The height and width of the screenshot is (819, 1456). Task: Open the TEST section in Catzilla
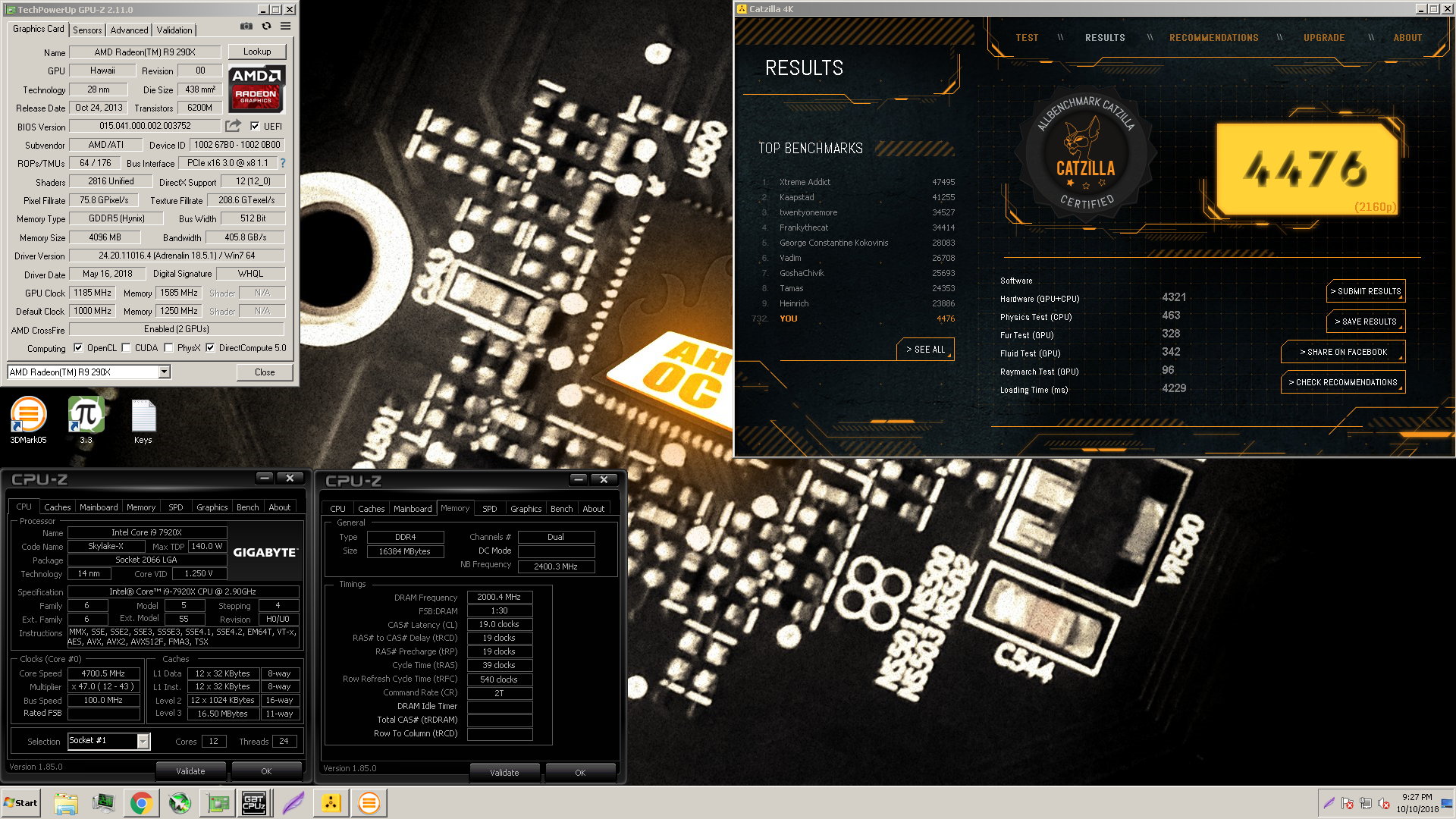[1027, 38]
